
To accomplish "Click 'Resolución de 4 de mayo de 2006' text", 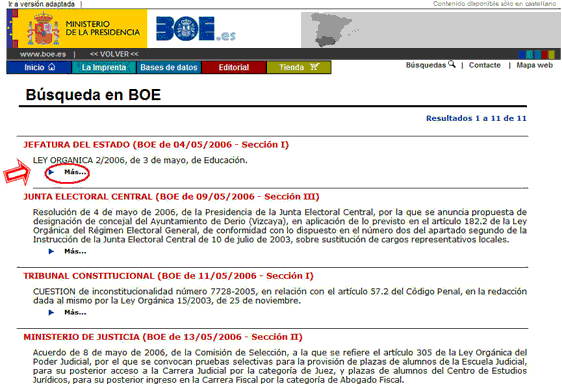I will [103, 212].
